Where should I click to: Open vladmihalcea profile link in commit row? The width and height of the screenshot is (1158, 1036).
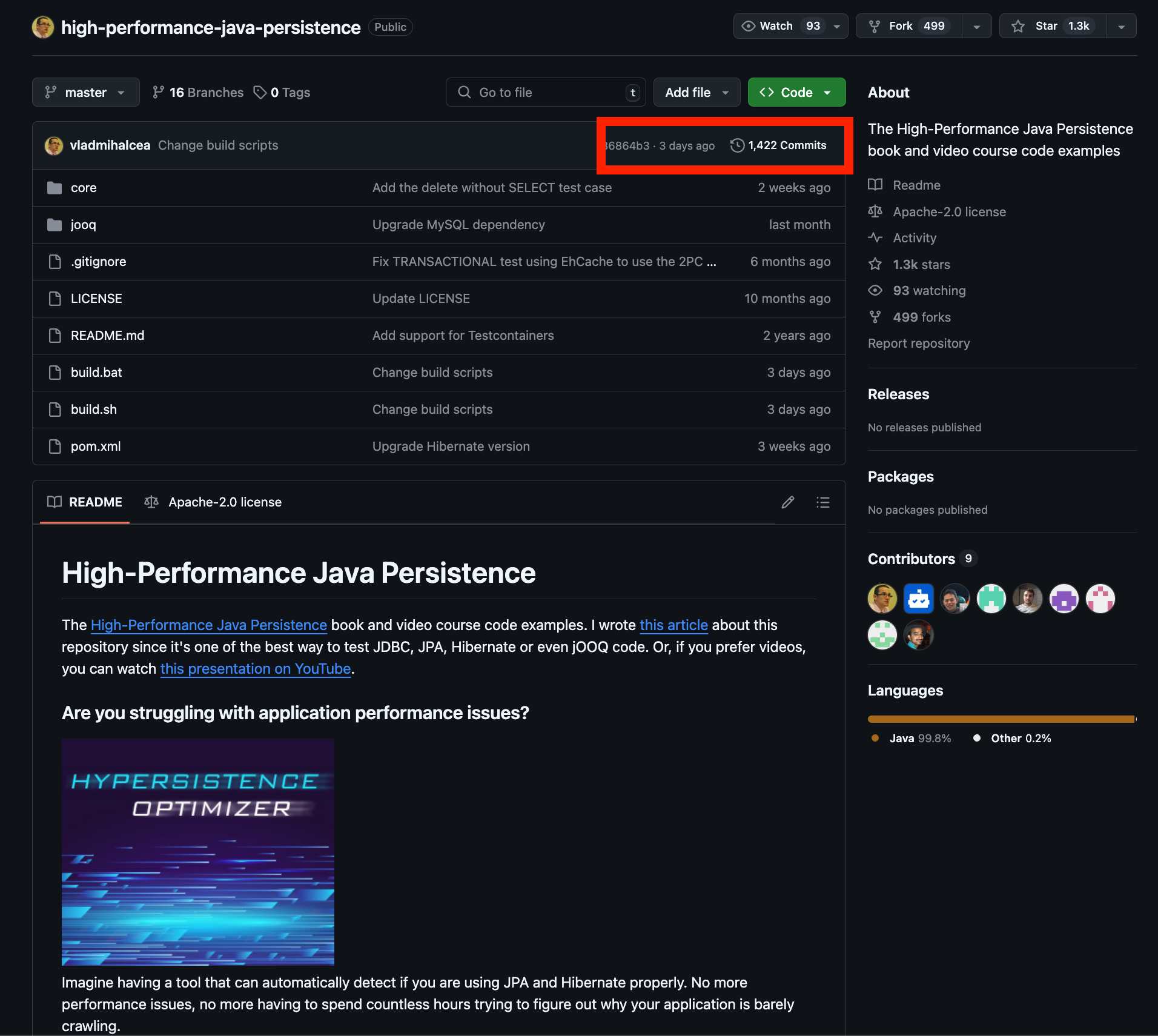(x=110, y=145)
